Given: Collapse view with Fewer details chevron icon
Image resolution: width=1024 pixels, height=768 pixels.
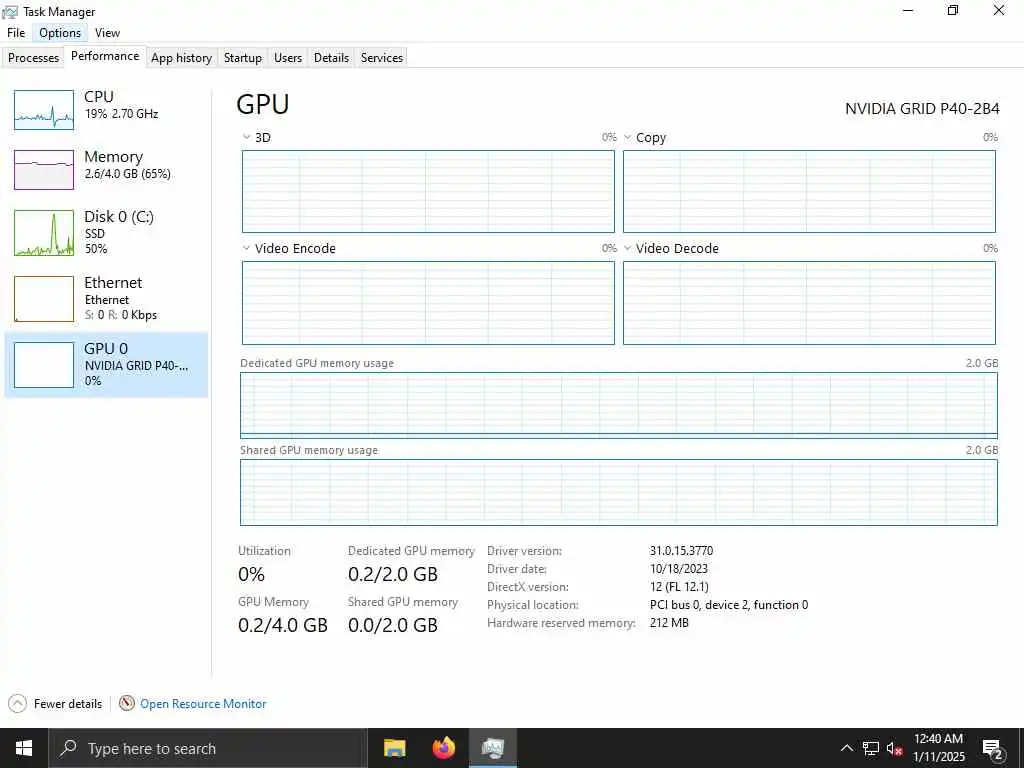Looking at the screenshot, I should [x=18, y=703].
